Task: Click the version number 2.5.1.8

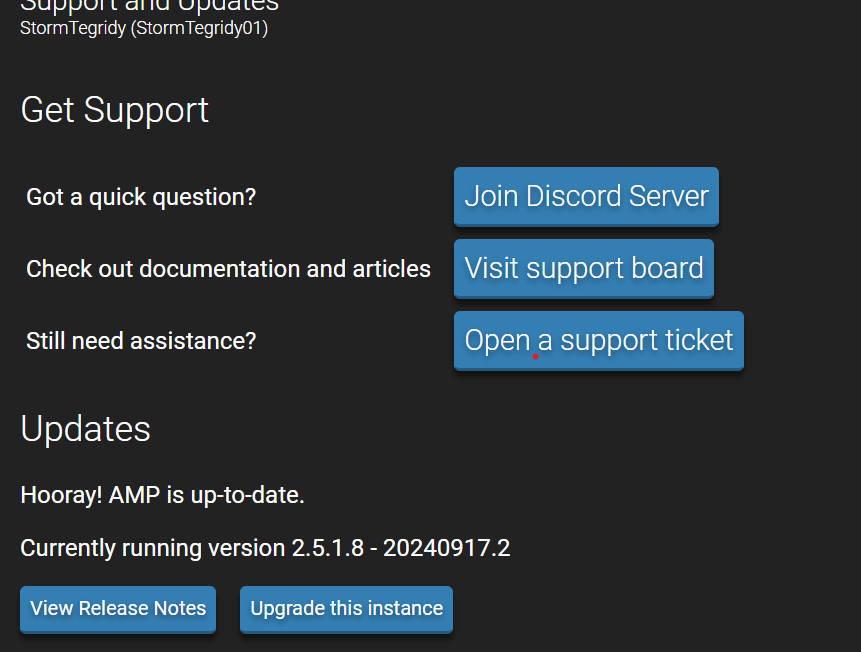Action: point(328,548)
